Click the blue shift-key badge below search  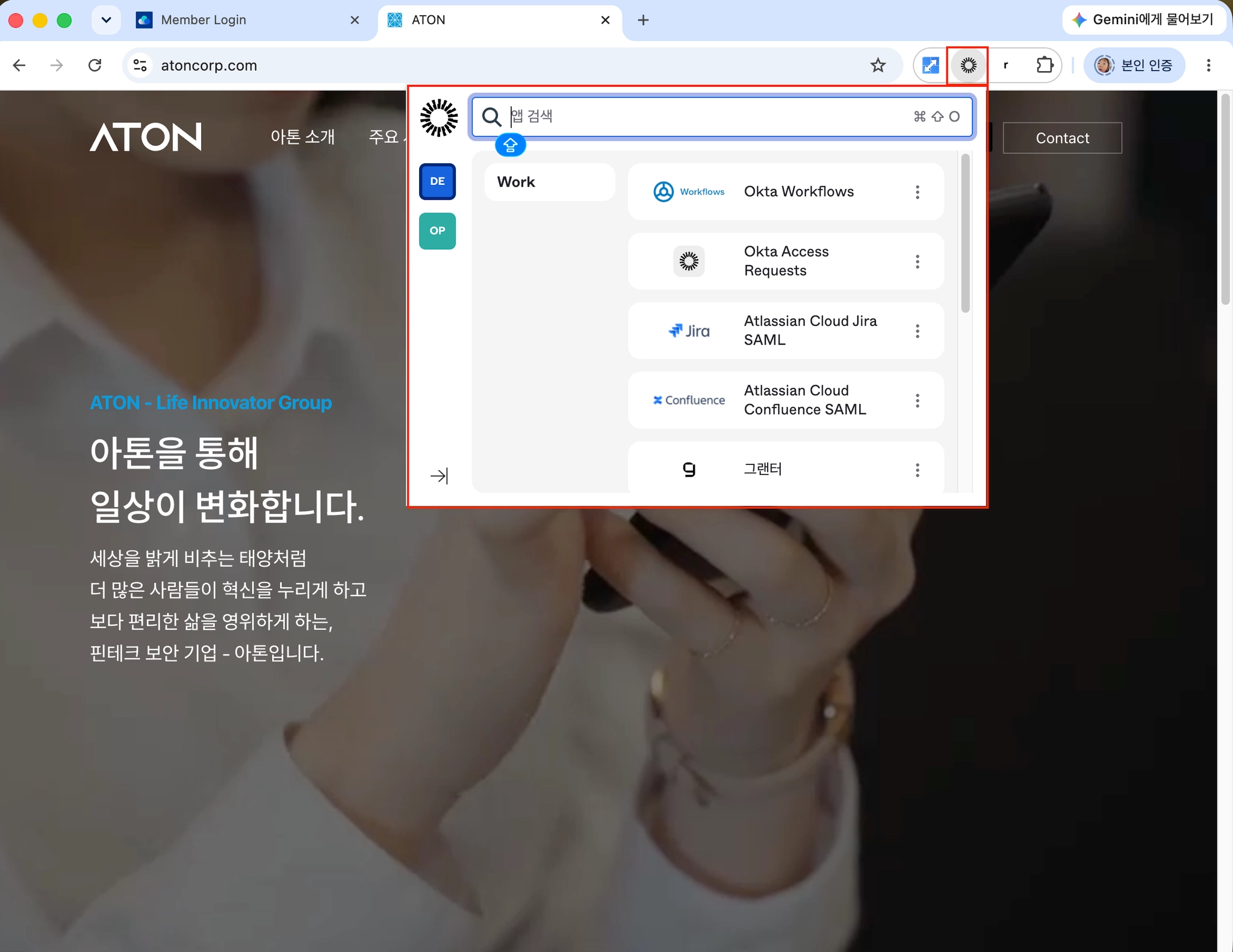pyautogui.click(x=511, y=145)
